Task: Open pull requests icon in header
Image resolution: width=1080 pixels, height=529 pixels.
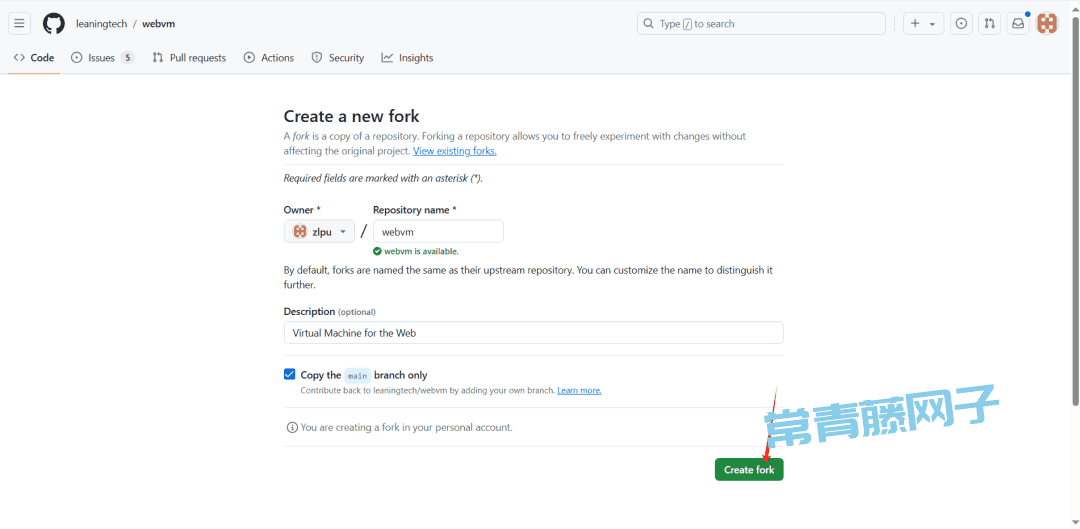Action: click(990, 23)
